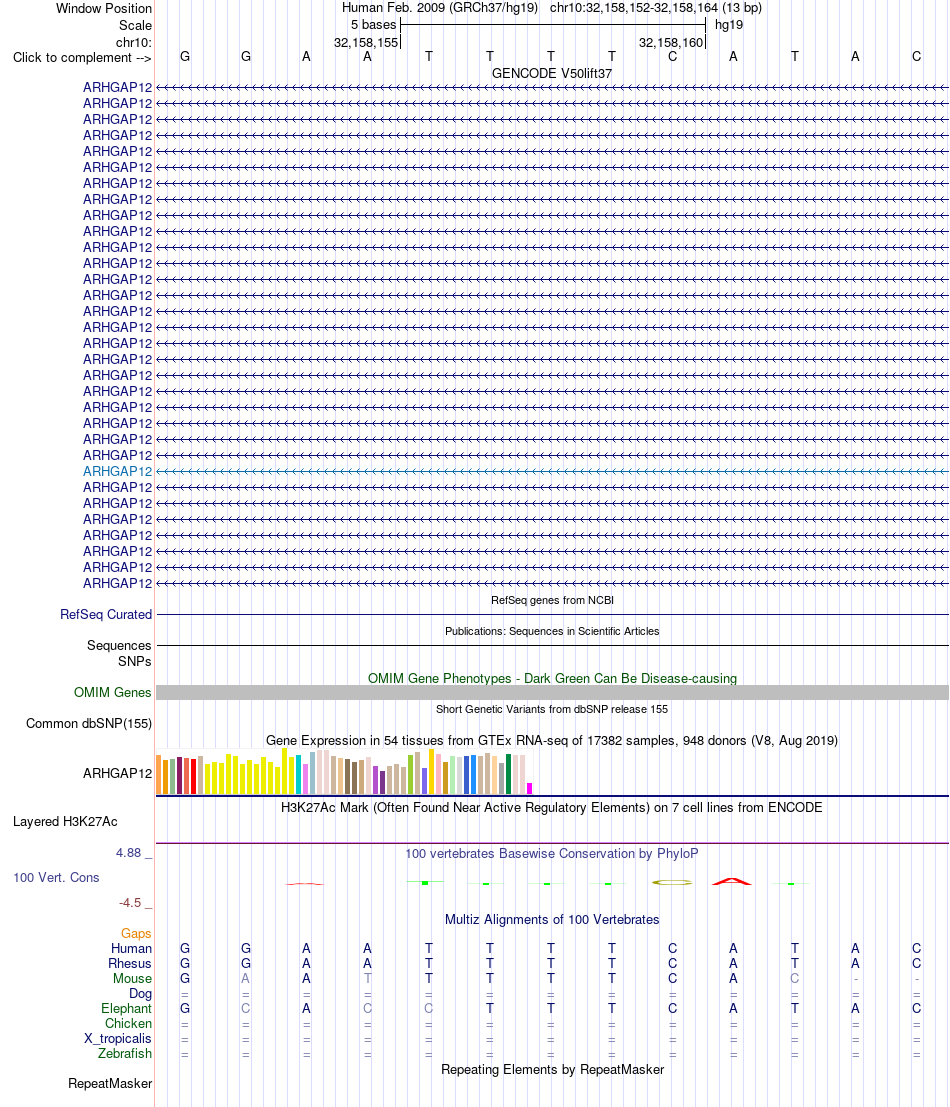Click the 'Human Feb. 2009 (GRCh37/hg19)' heading

440,8
